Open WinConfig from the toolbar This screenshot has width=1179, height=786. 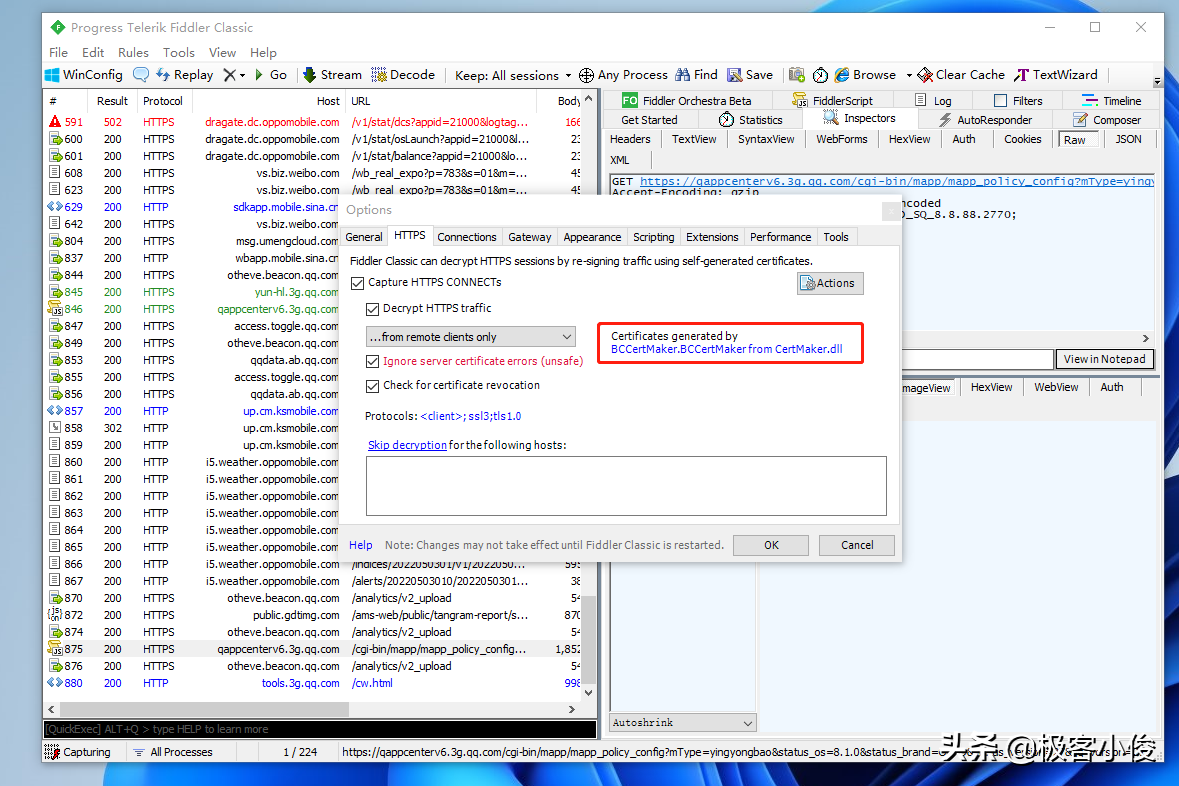[84, 75]
